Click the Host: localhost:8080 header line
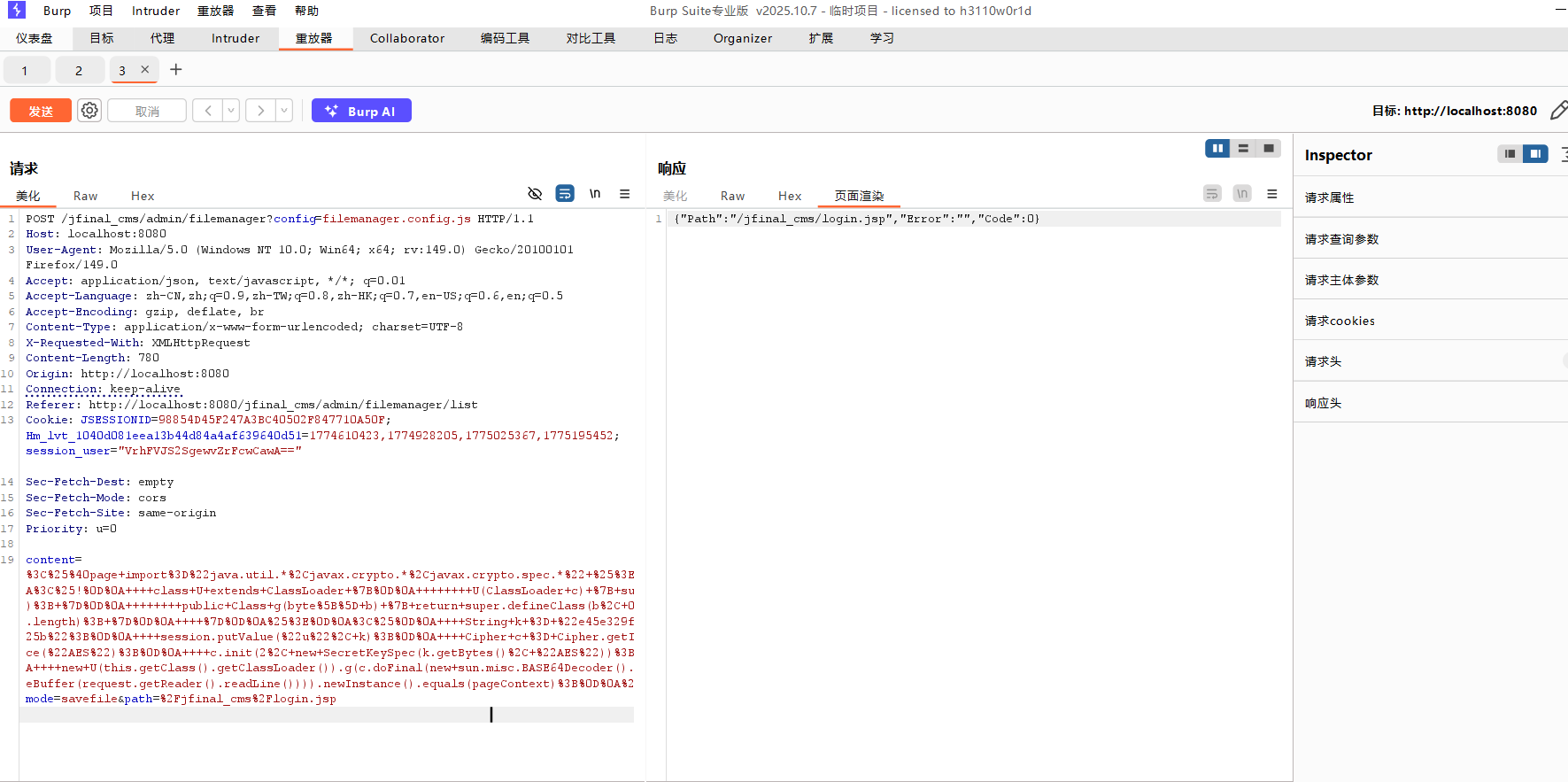 click(96, 234)
